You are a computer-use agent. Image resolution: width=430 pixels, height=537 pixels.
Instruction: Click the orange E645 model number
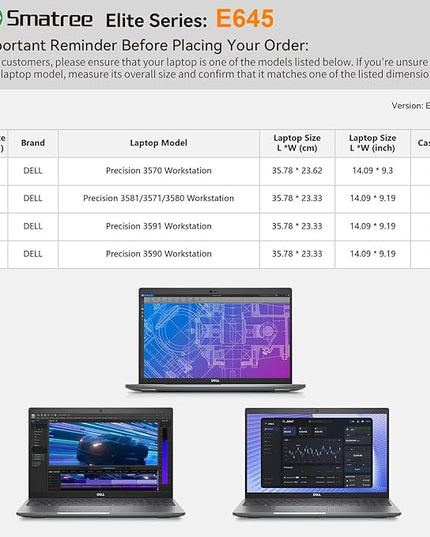[245, 19]
